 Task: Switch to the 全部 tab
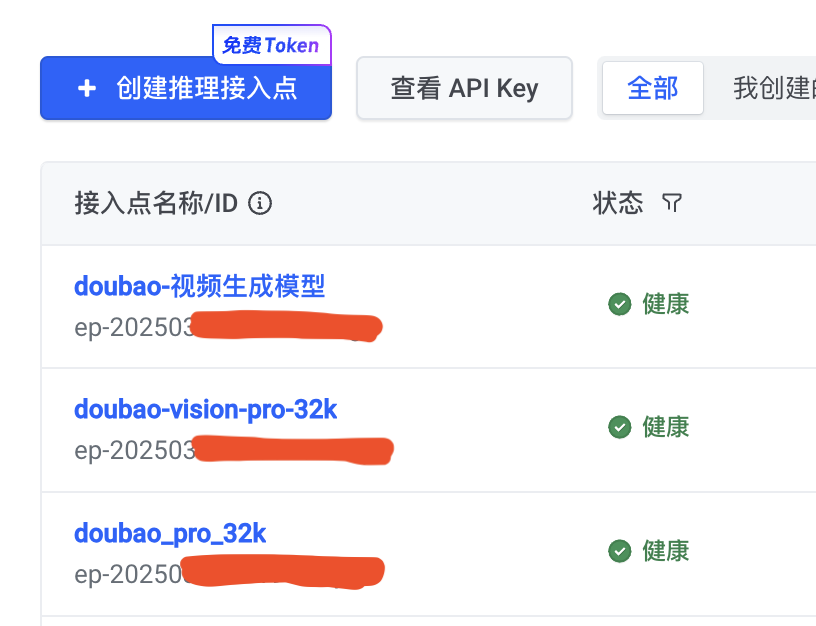coord(652,89)
